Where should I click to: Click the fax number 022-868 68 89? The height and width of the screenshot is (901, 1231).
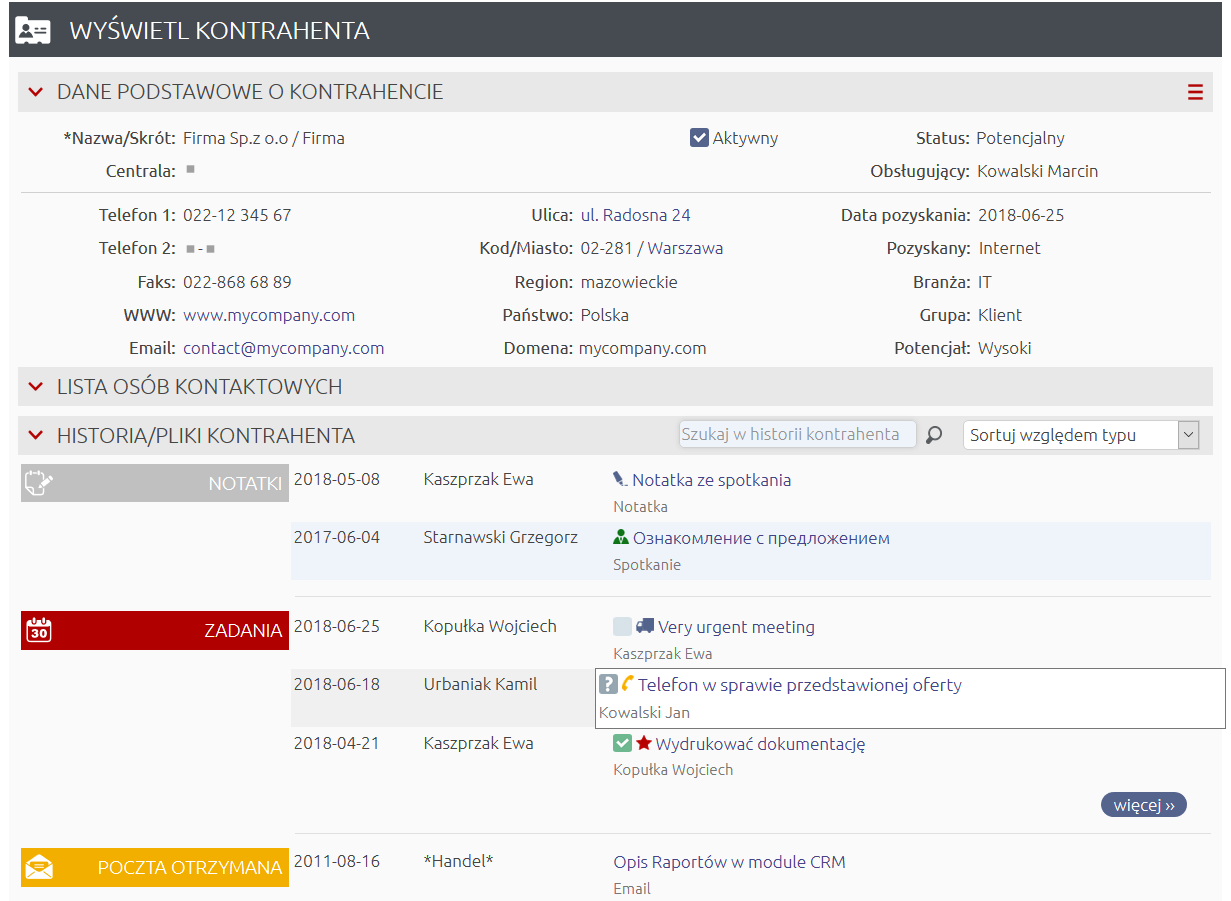click(237, 282)
